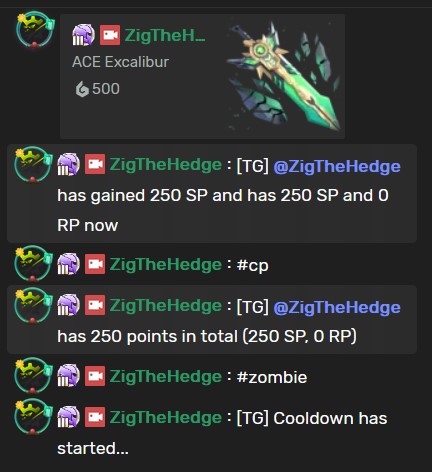
Task: Select the #zombie chat message text
Action: point(272,377)
